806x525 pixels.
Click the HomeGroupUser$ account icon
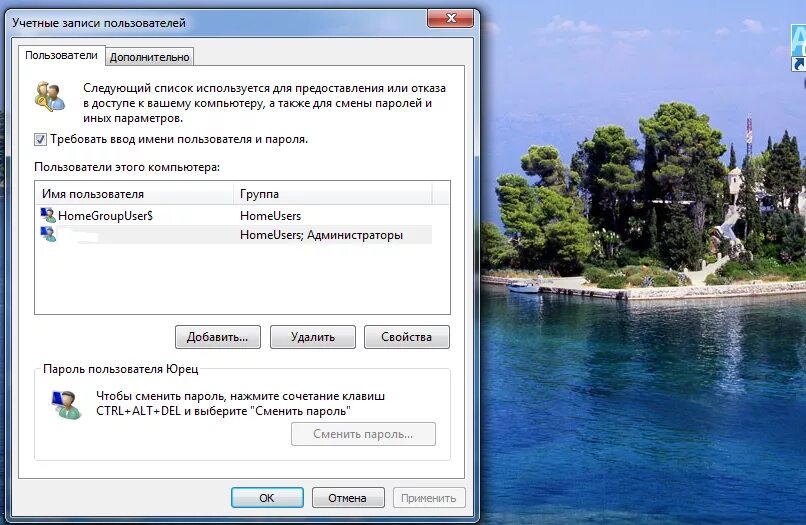(48, 215)
